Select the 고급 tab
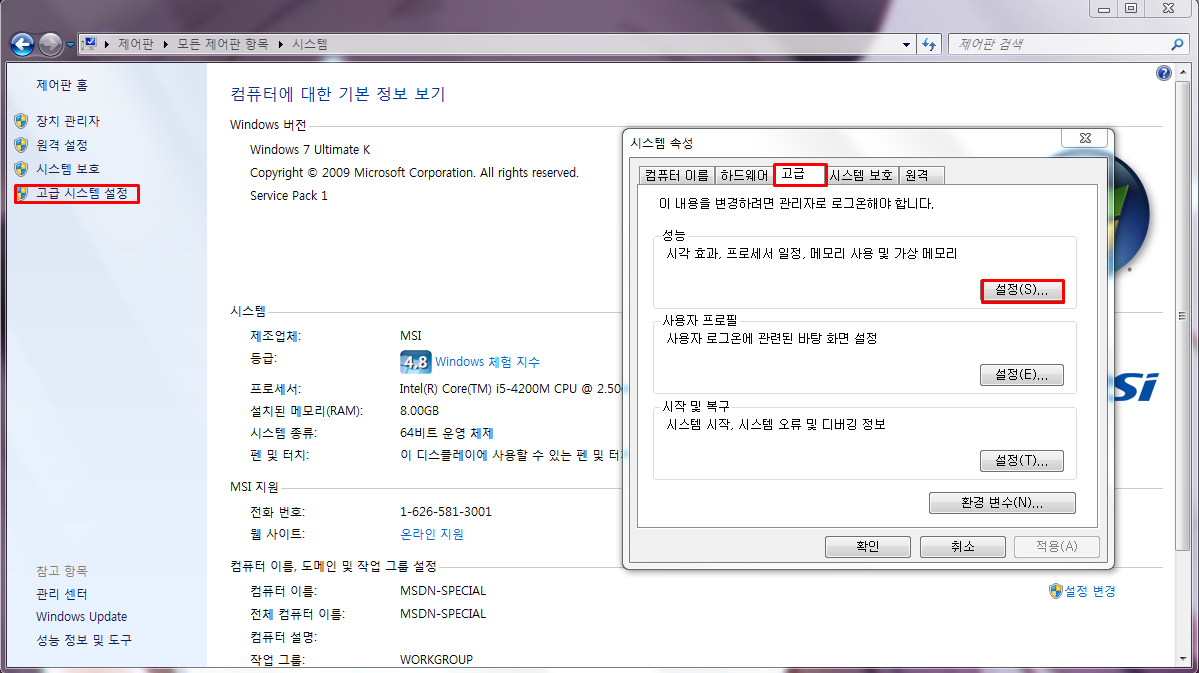Viewport: 1199px width, 673px height. coord(800,174)
